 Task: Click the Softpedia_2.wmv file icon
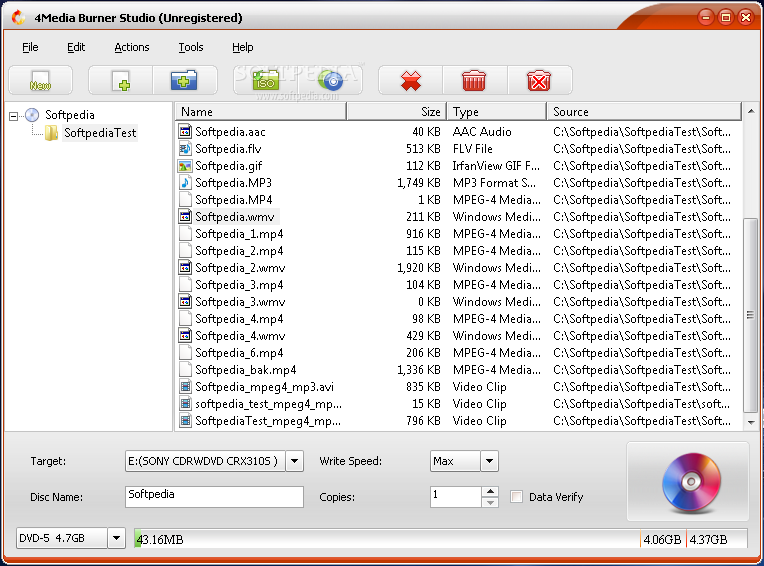click(185, 267)
